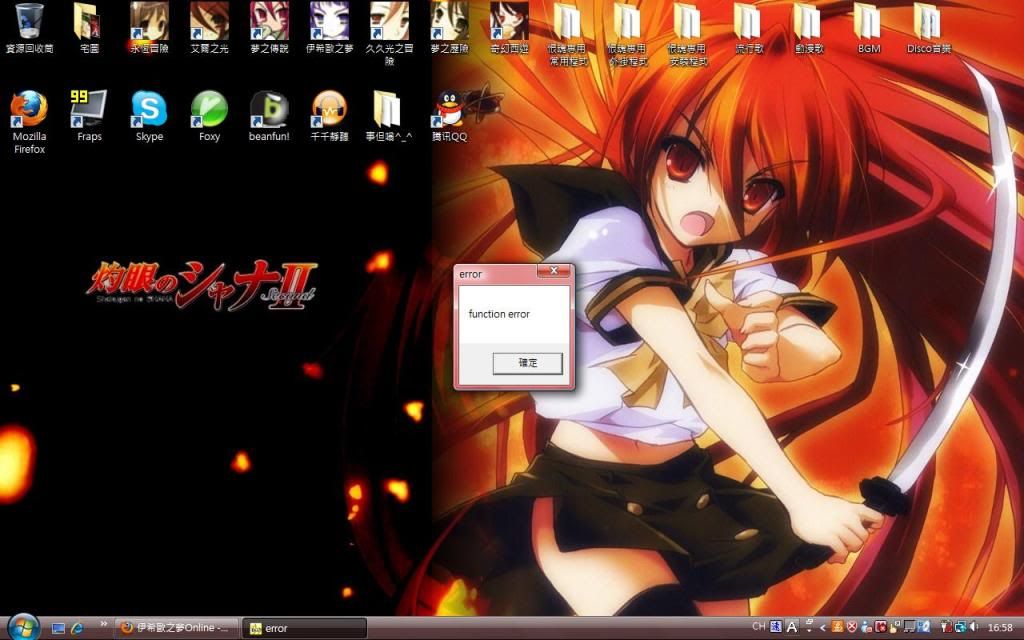This screenshot has height=640, width=1024.
Task: Launch the beanfun! desktop shortcut
Action: pyautogui.click(x=269, y=116)
